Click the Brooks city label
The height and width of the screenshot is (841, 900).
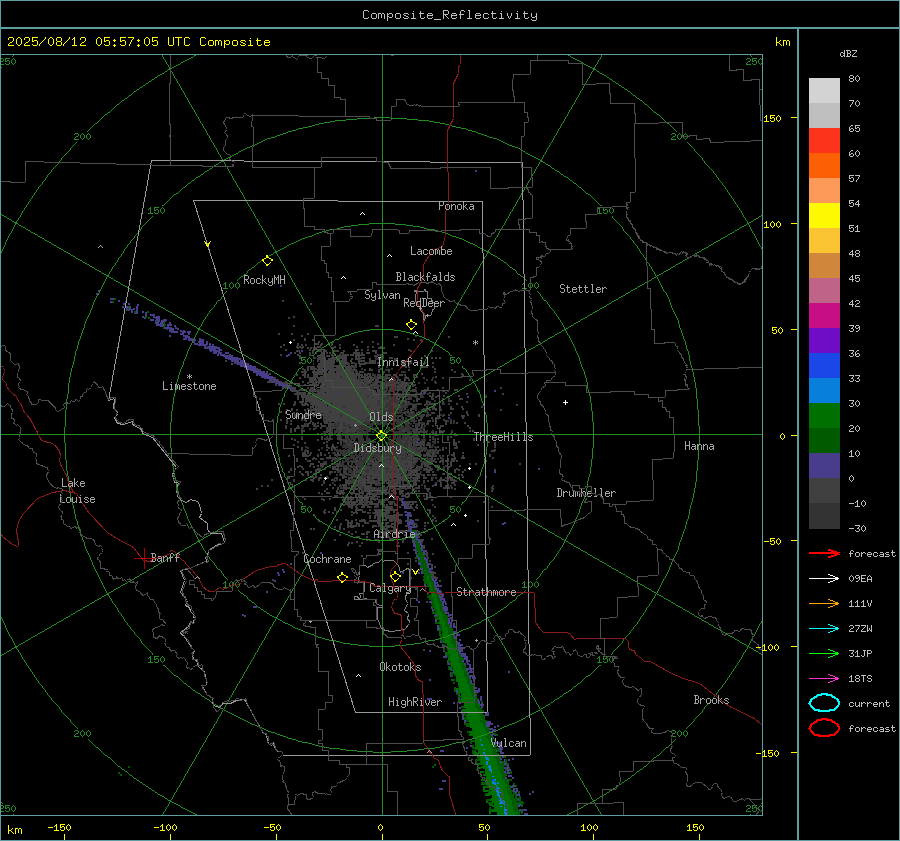711,700
